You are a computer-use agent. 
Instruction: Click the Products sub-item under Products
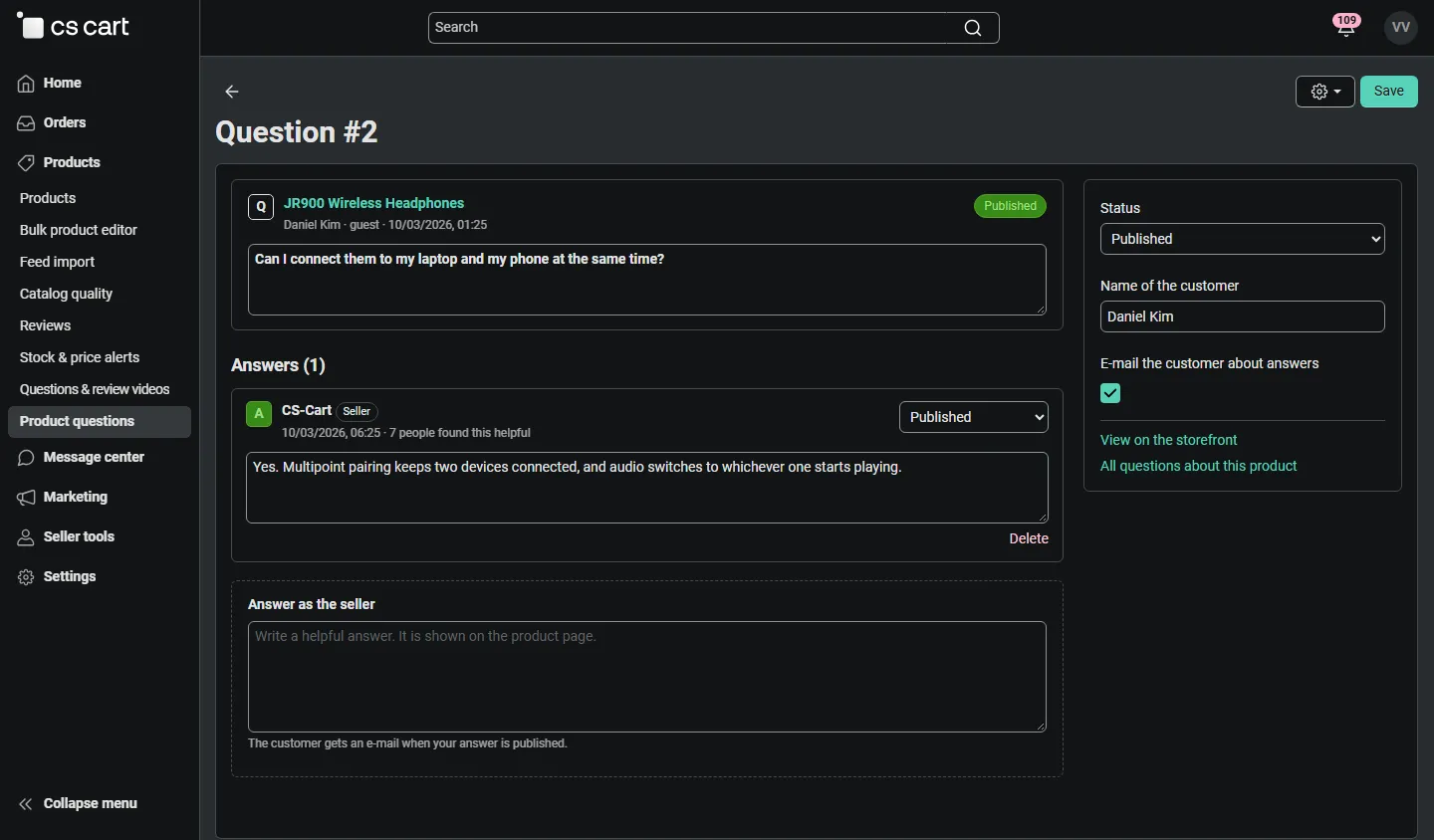48,198
